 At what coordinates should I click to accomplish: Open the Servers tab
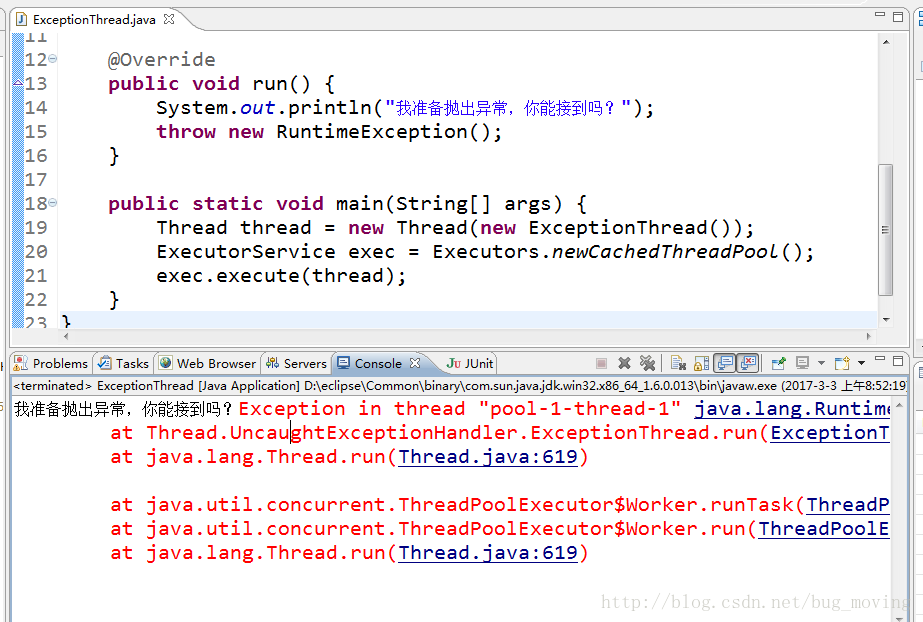point(296,363)
